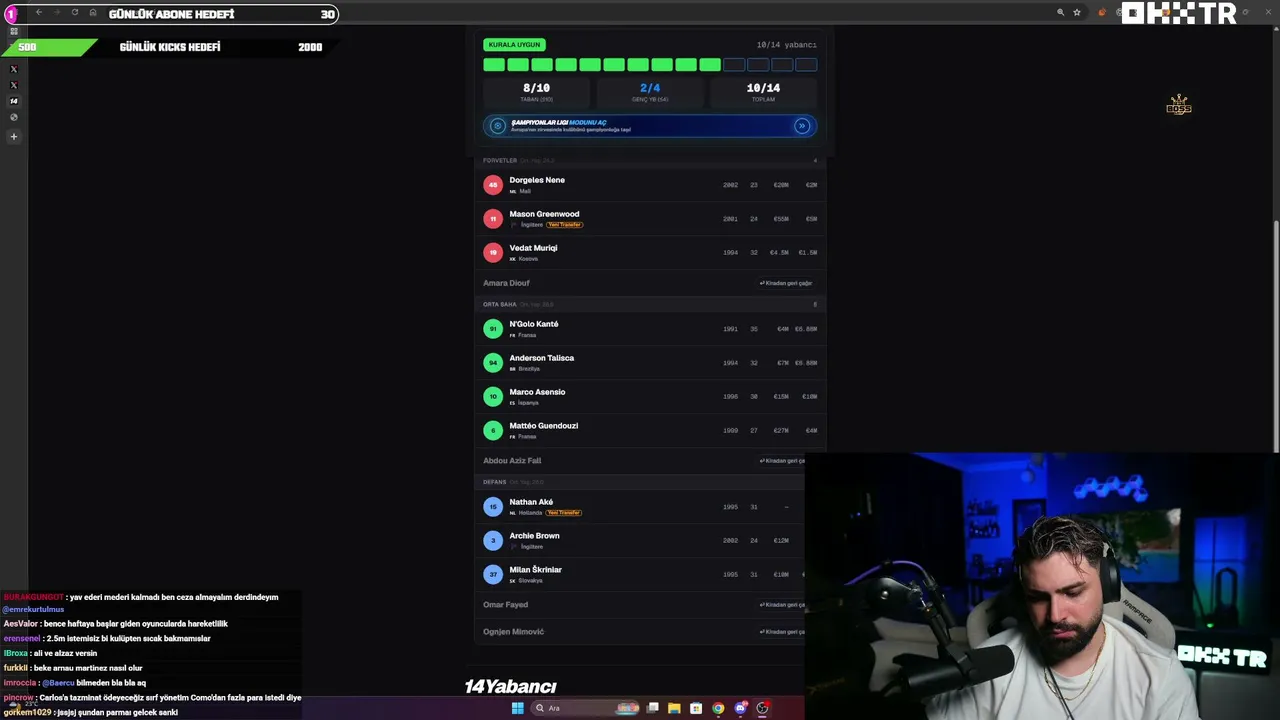Click the red number 19 badge of Vedat Muriqi
This screenshot has height=720, width=1280.
pos(493,253)
